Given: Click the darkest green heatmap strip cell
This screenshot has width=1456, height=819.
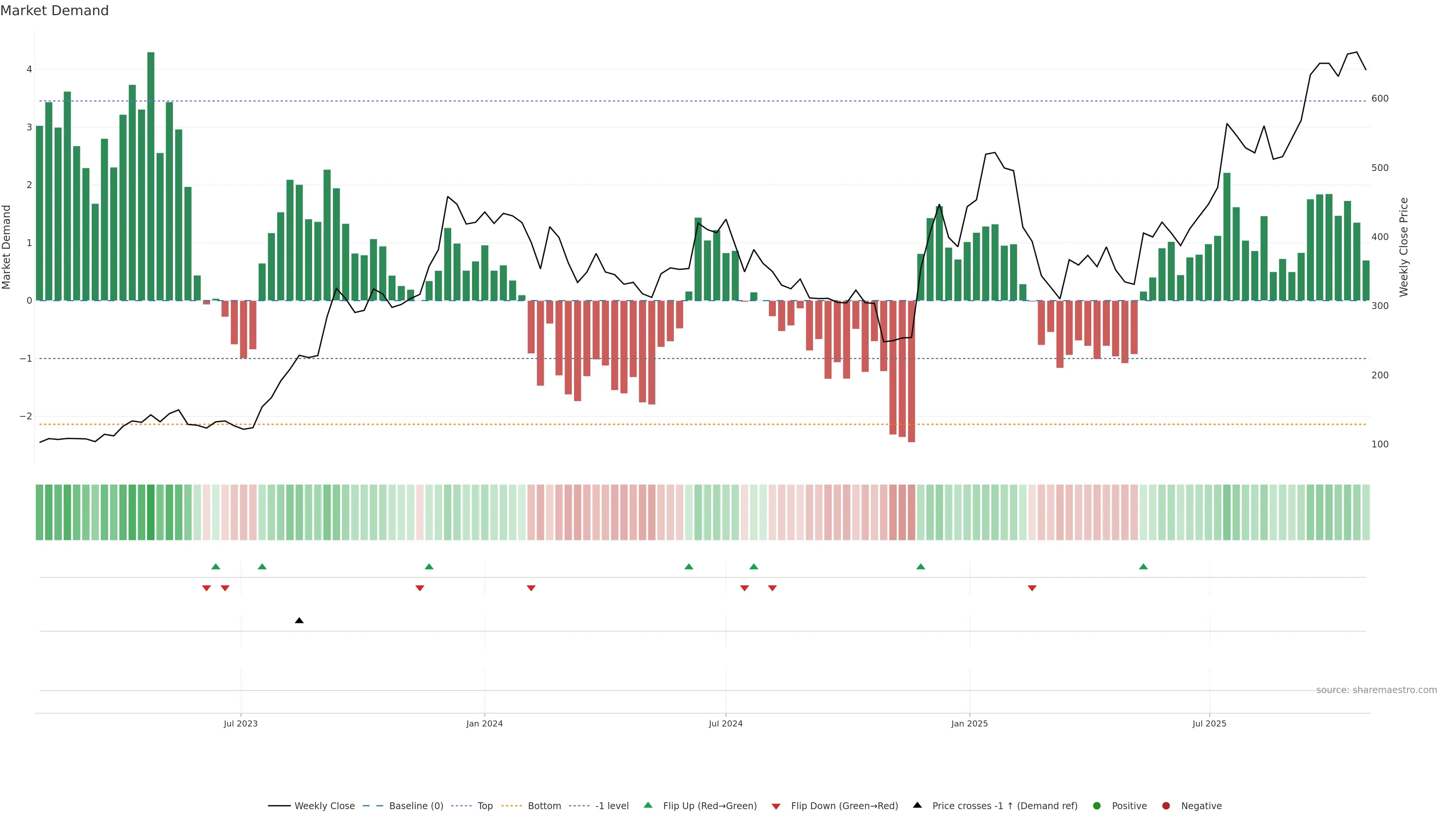Looking at the screenshot, I should point(151,512).
